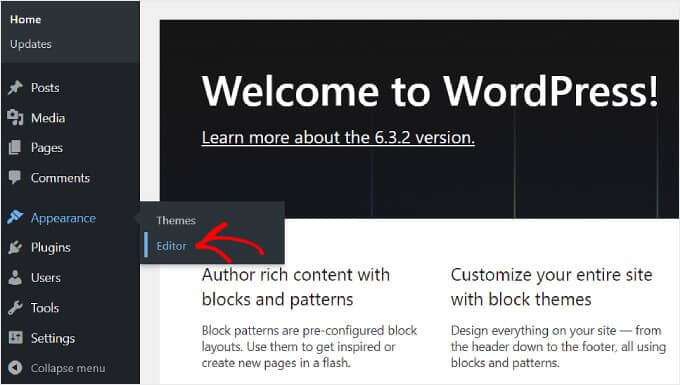680x385 pixels.
Task: Open the Users menu label
Action: tap(46, 278)
